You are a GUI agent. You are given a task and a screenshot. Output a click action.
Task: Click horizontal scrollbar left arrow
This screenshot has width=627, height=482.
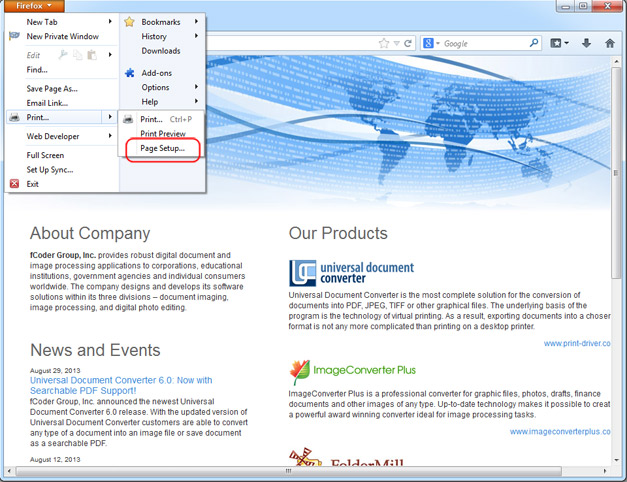click(9, 471)
